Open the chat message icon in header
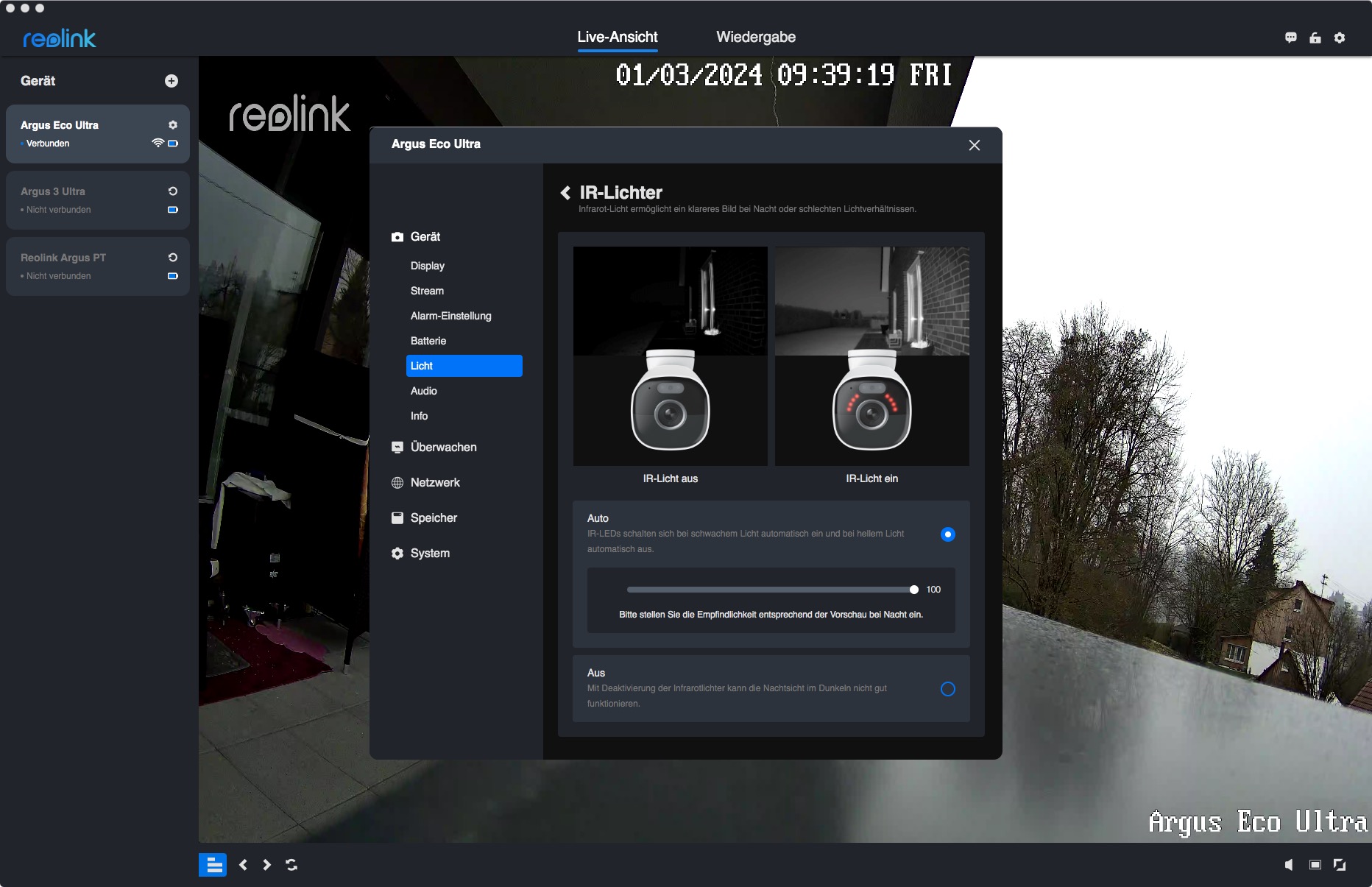Viewport: 1372px width, 887px height. (x=1290, y=38)
